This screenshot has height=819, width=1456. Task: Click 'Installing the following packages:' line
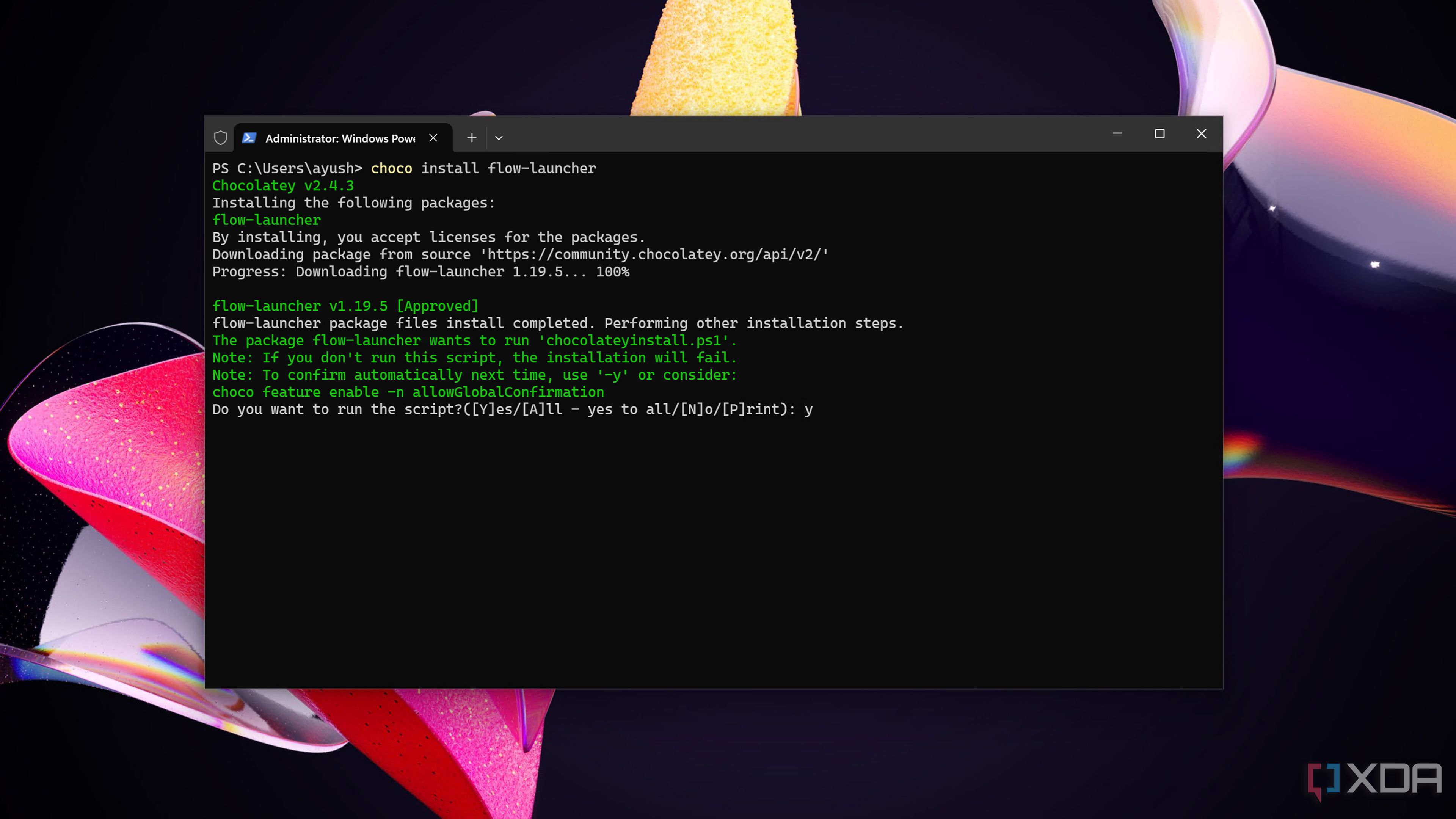pos(353,203)
